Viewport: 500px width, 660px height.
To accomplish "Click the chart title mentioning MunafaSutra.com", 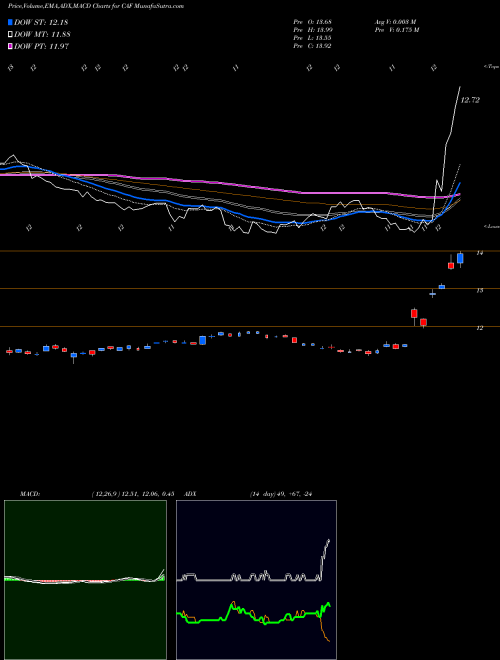I will tap(96, 6).
